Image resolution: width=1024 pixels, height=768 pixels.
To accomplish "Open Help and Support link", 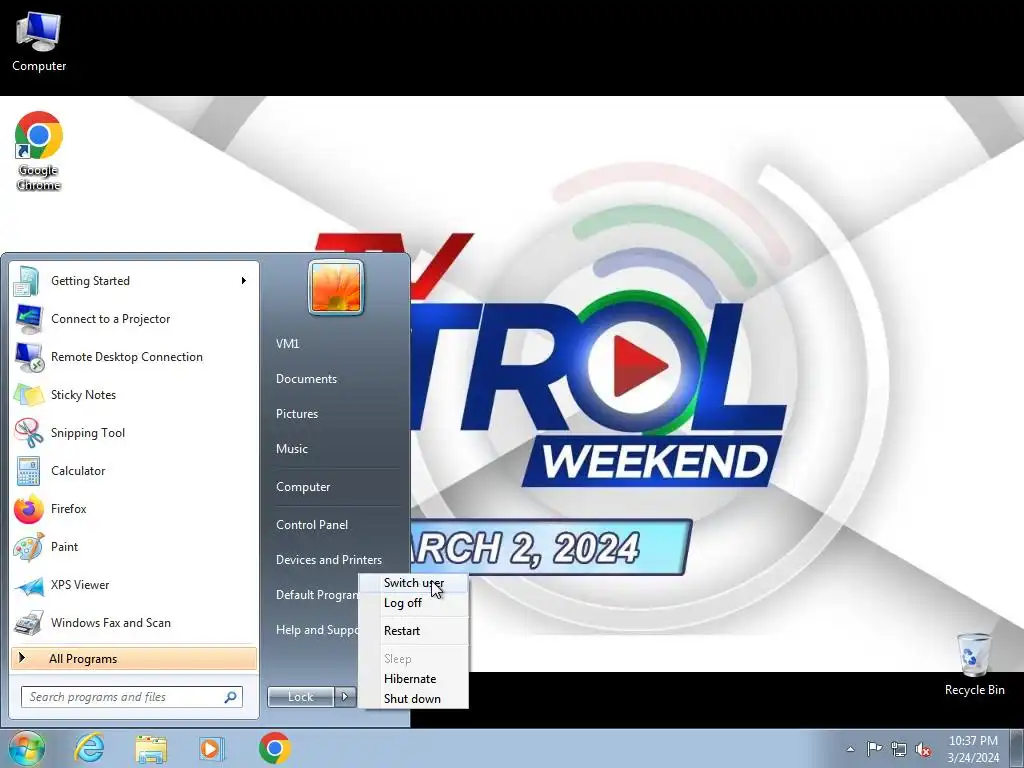I will (x=317, y=630).
